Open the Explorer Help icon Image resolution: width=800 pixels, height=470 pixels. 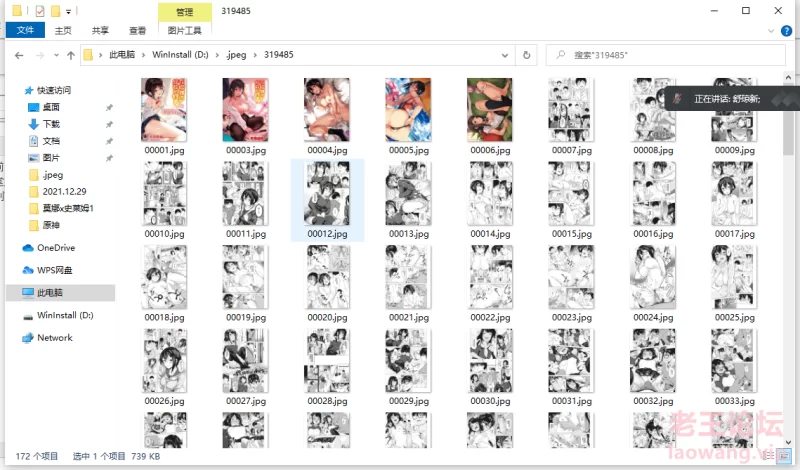pyautogui.click(x=786, y=31)
